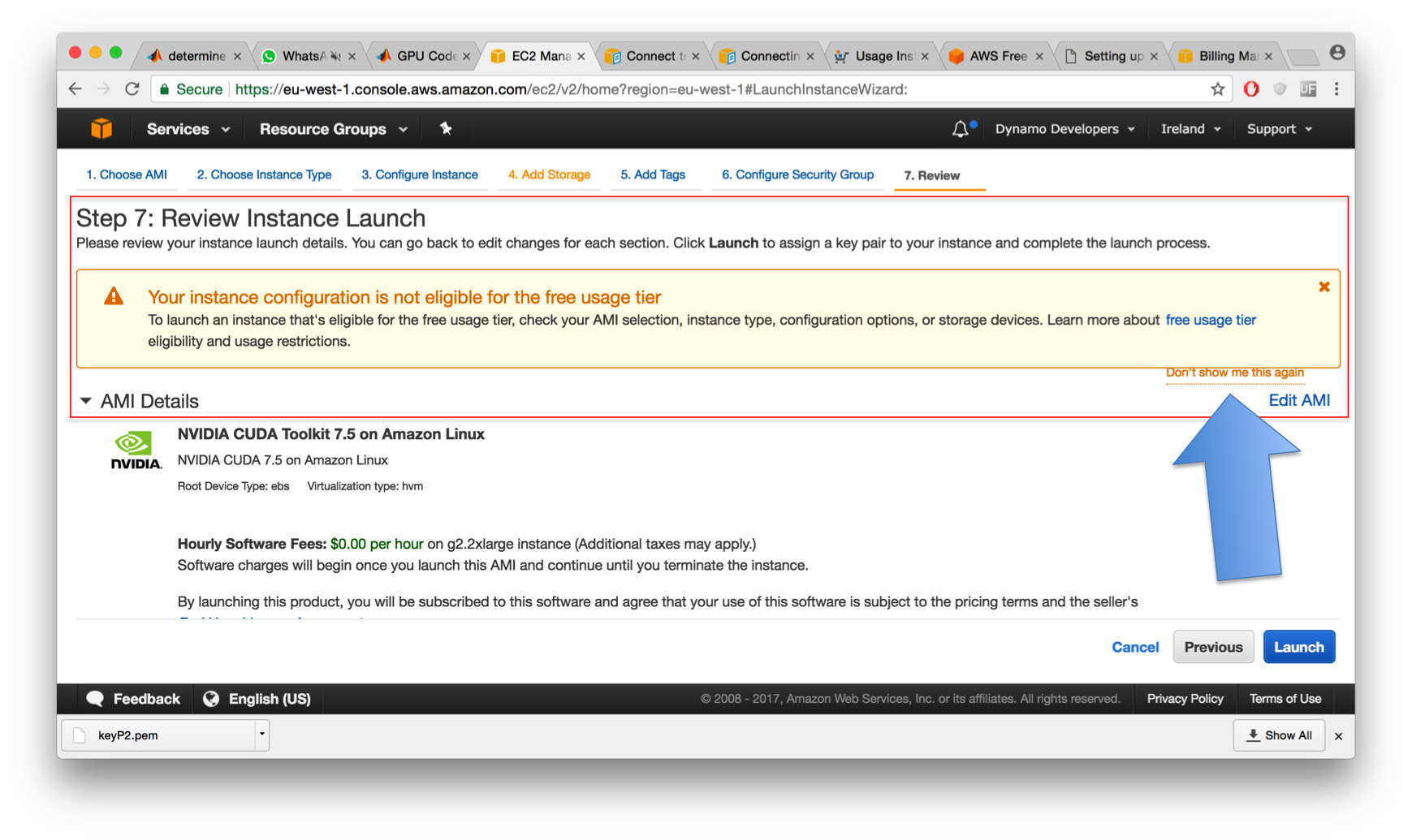
Task: Go to step 3 Configure Instance
Action: pos(420,174)
